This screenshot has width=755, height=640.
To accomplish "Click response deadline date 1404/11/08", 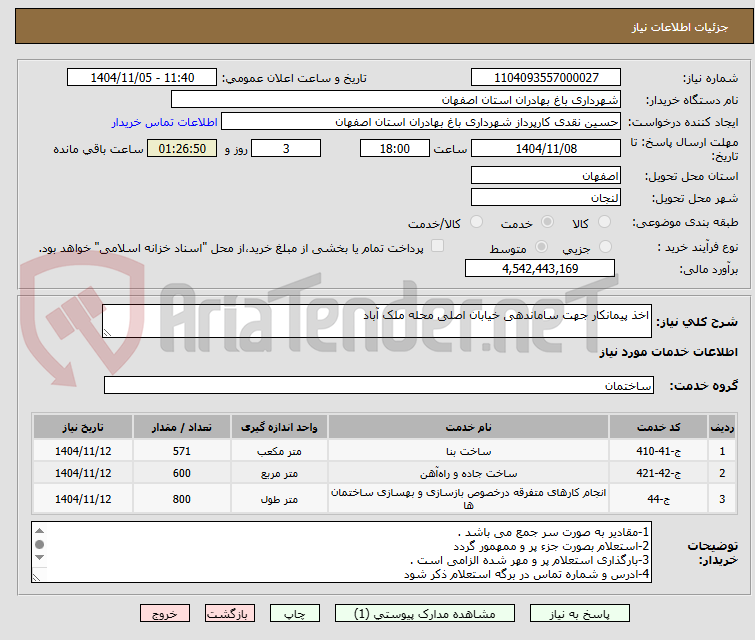I will (x=546, y=148).
